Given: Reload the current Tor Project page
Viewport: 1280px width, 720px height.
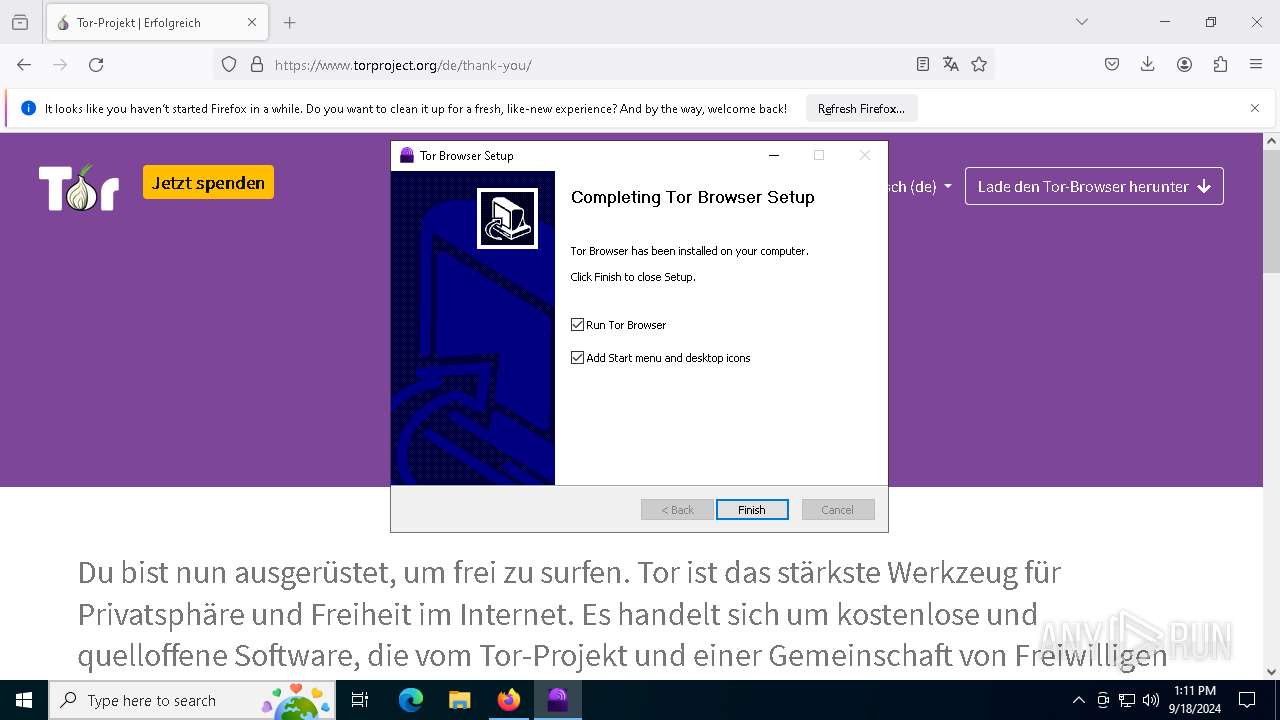Looking at the screenshot, I should pos(96,64).
